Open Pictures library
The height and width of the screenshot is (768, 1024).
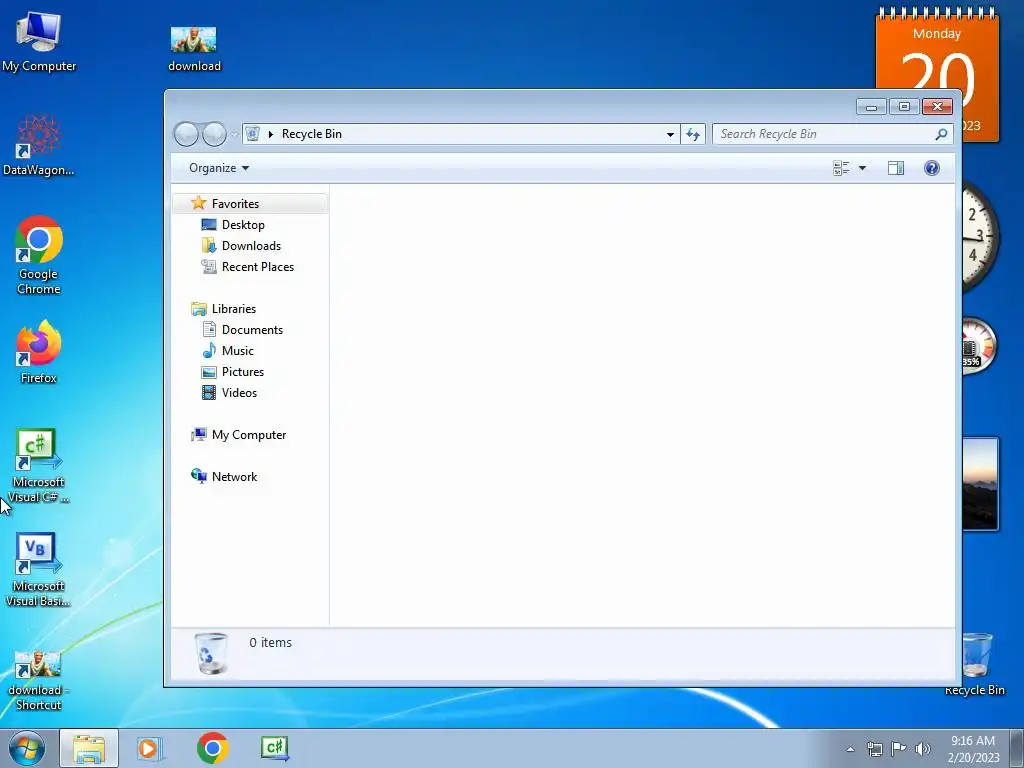coord(242,372)
